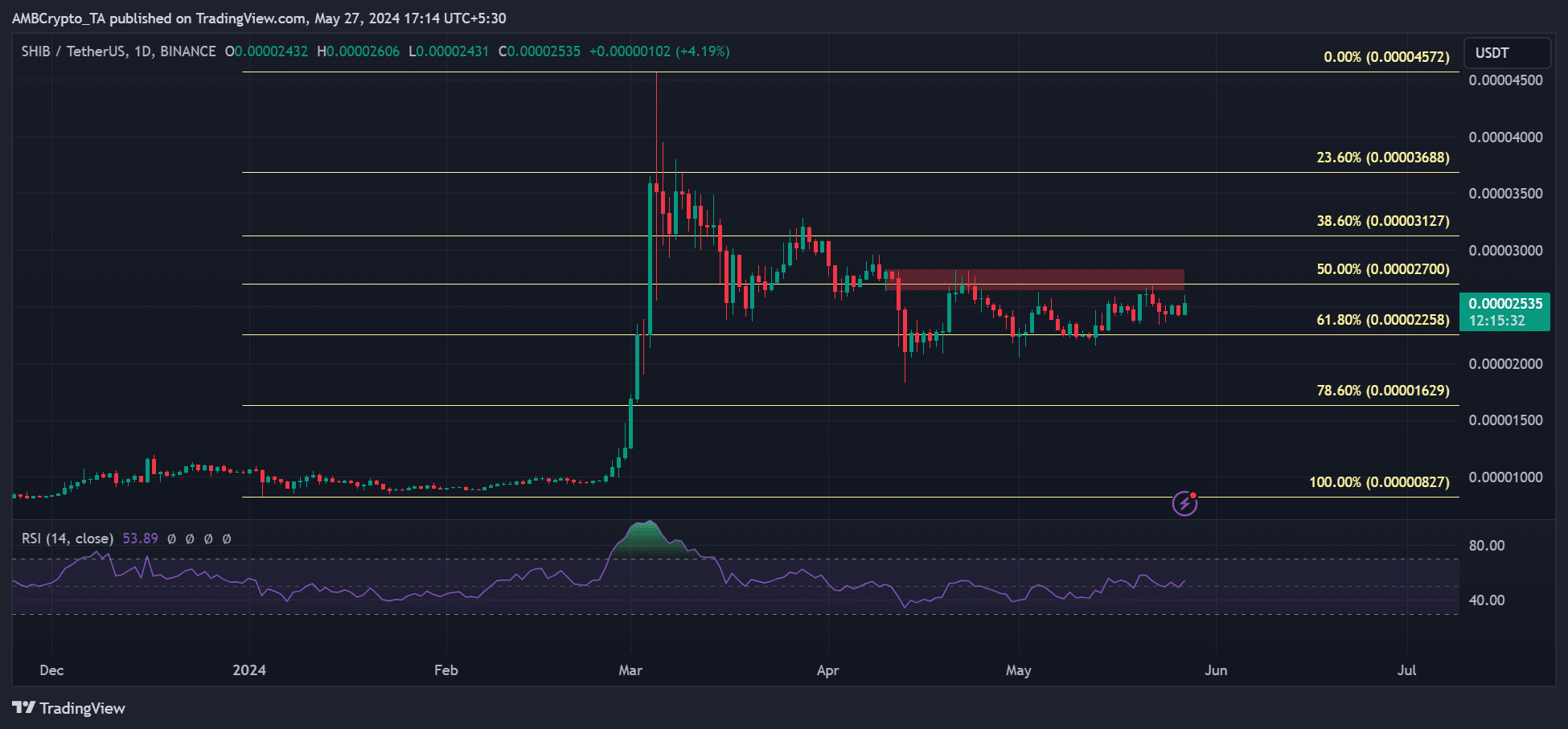Image resolution: width=1568 pixels, height=729 pixels.
Task: Click the price scale value 0.00004000
Action: coord(1505,137)
